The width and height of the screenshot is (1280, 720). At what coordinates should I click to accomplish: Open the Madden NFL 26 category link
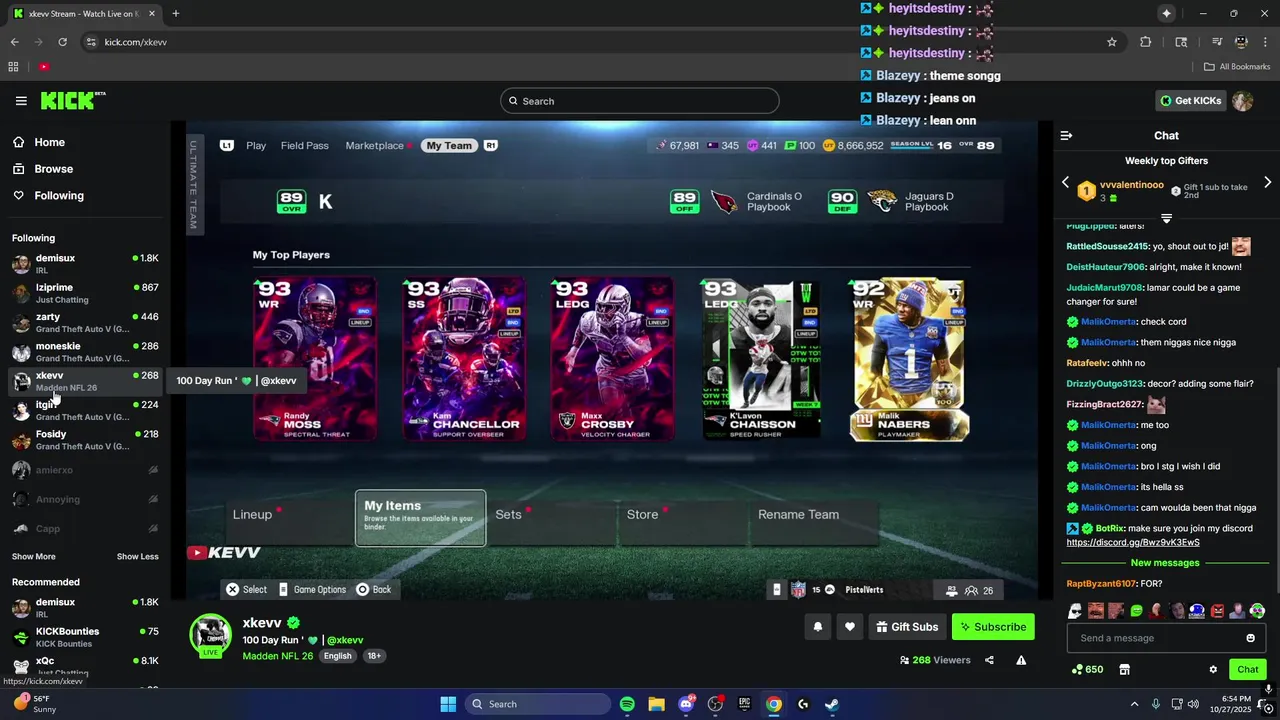[x=278, y=656]
